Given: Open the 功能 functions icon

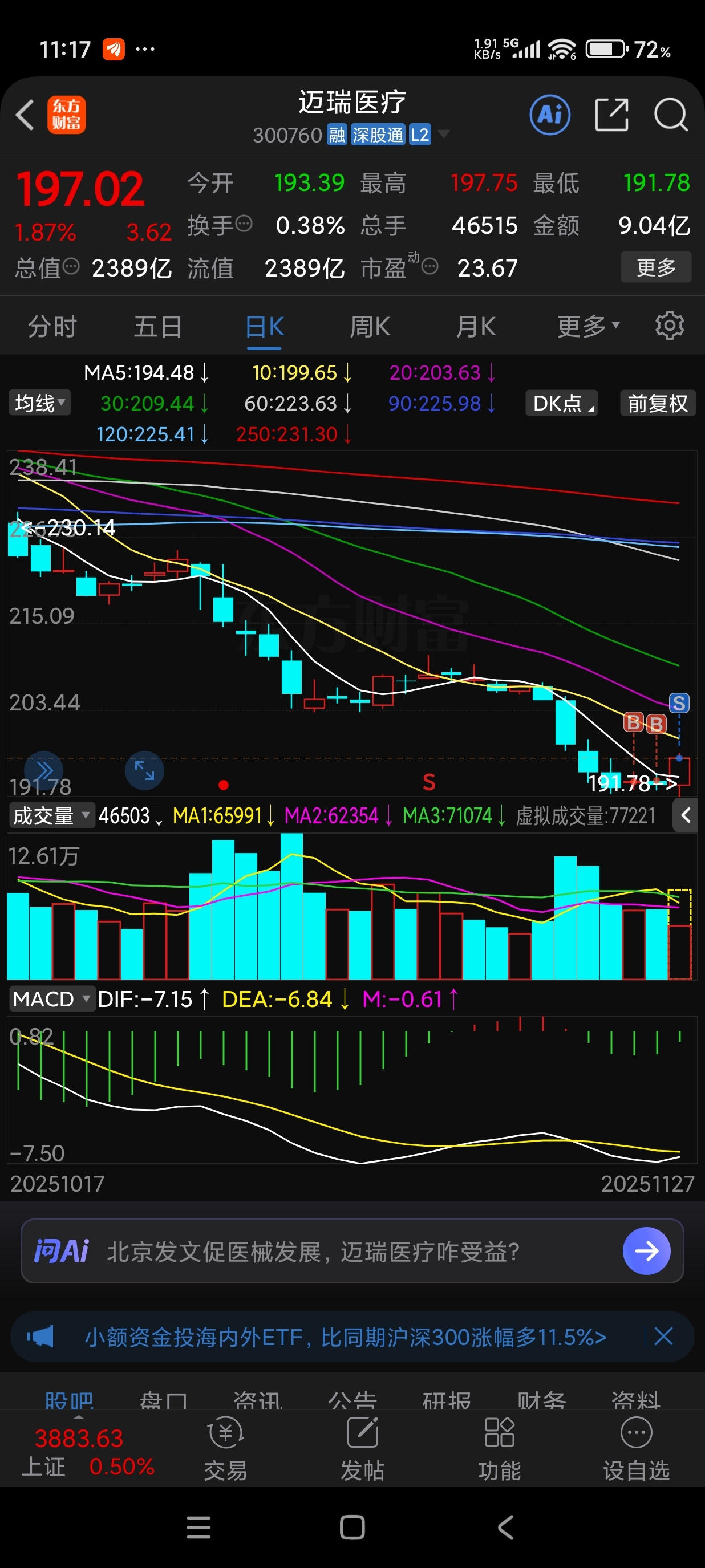Looking at the screenshot, I should click(499, 1448).
